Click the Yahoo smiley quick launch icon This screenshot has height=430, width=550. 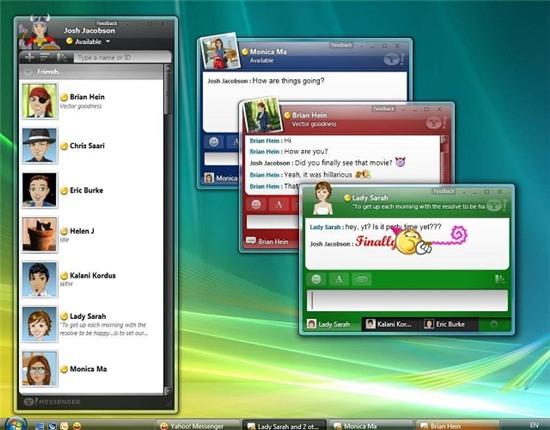[x=76, y=426]
